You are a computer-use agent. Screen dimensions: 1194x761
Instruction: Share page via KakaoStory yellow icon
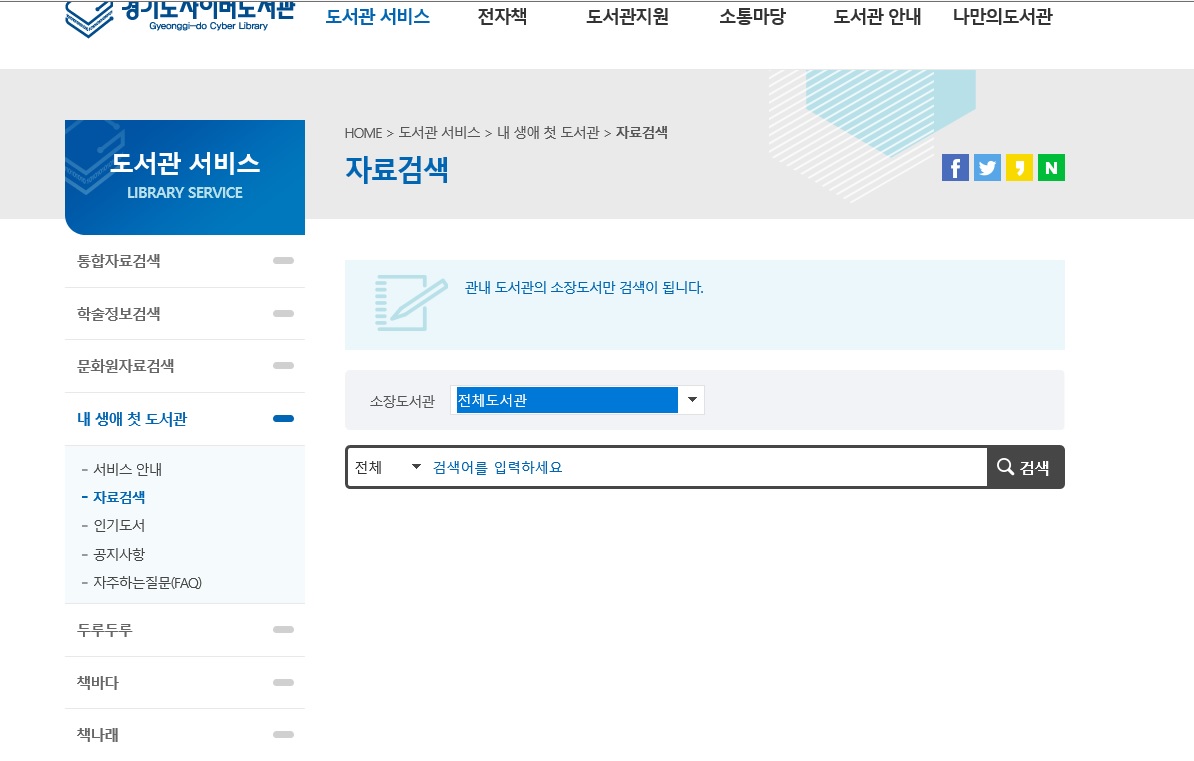click(1019, 168)
